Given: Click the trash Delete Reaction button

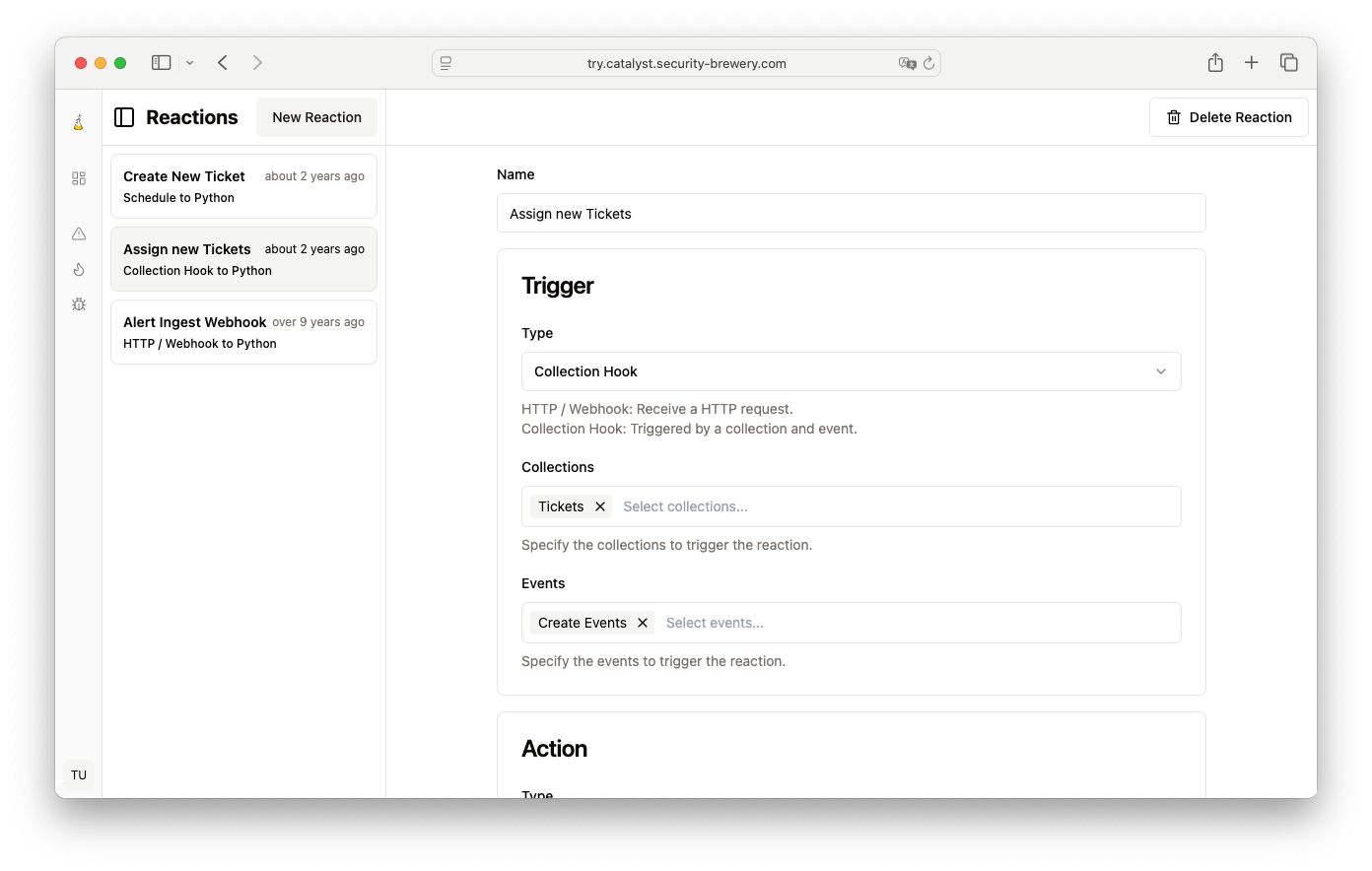Looking at the screenshot, I should [x=1228, y=117].
